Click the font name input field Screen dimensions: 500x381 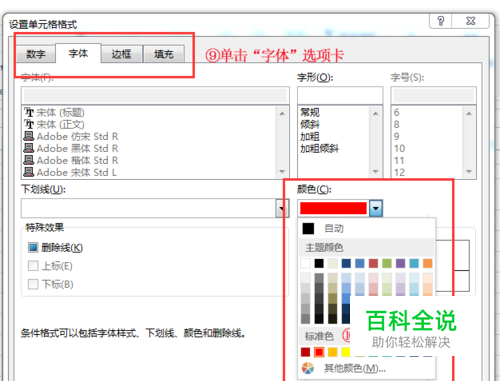(x=155, y=96)
